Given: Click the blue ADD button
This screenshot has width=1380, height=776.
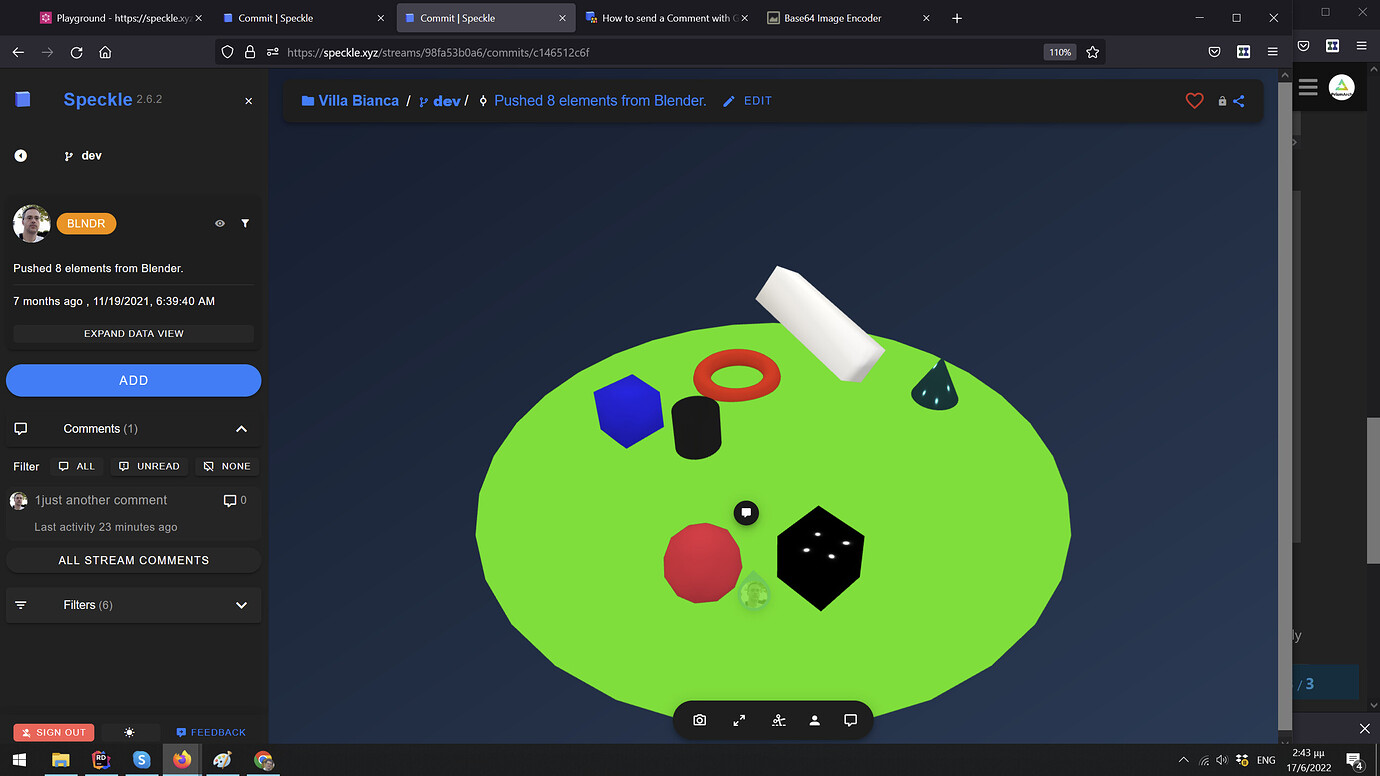Looking at the screenshot, I should pos(134,380).
